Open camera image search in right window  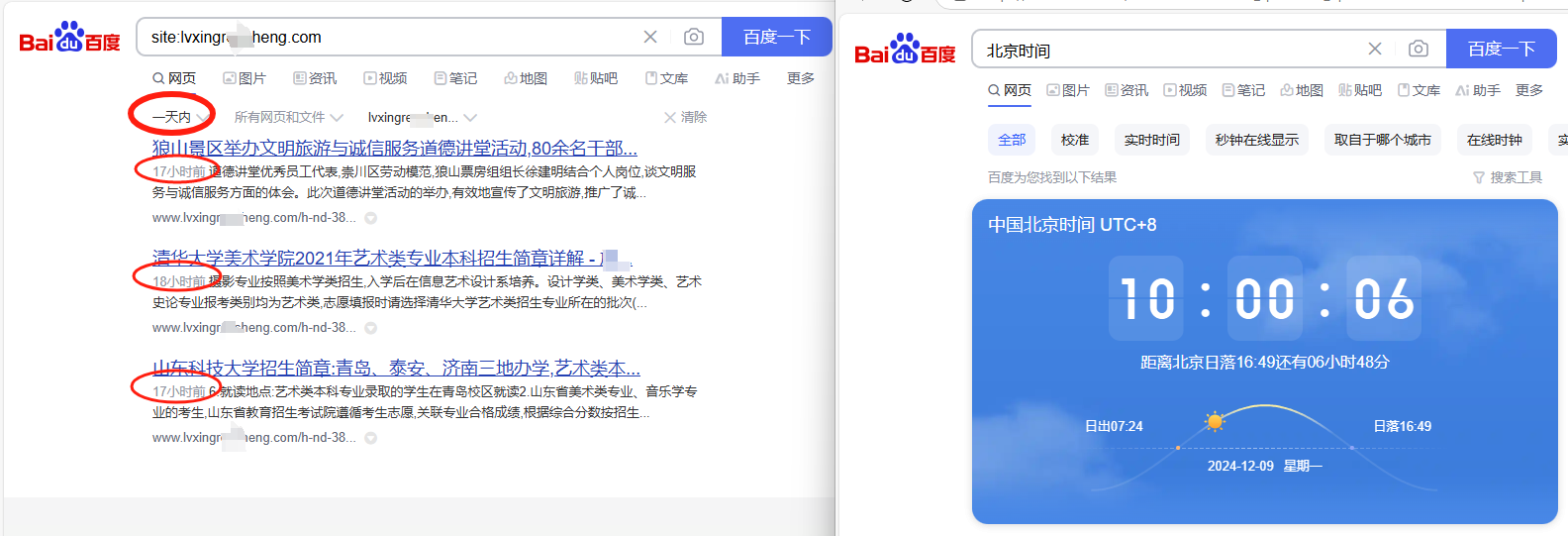(1419, 49)
